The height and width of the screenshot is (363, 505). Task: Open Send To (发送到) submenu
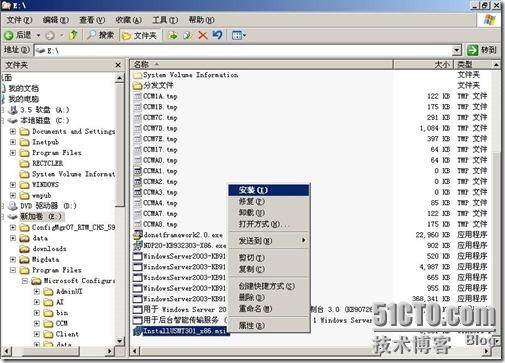(x=269, y=241)
